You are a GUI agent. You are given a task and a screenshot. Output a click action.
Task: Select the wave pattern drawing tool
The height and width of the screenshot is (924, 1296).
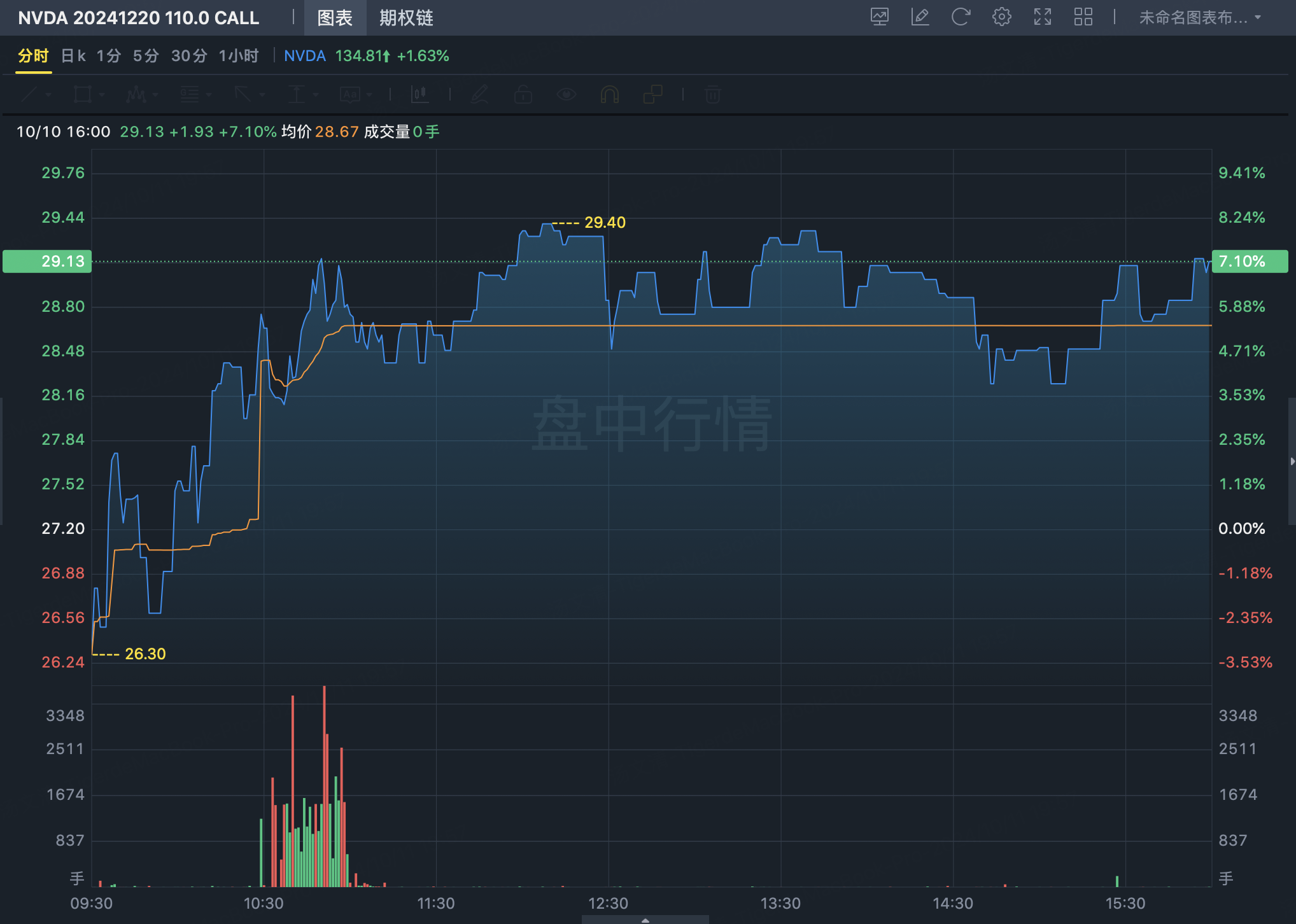pos(136,95)
